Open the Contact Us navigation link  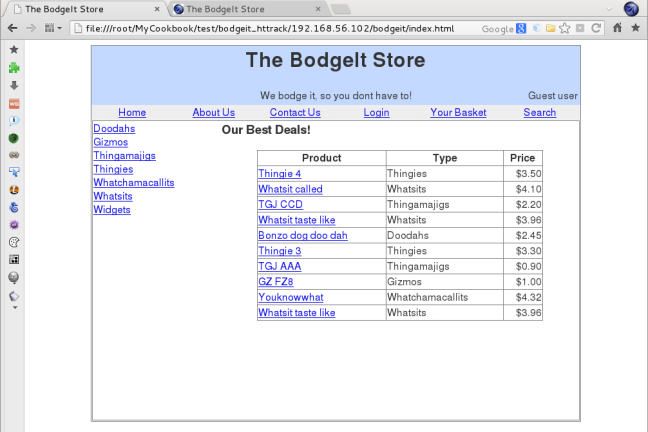point(295,112)
